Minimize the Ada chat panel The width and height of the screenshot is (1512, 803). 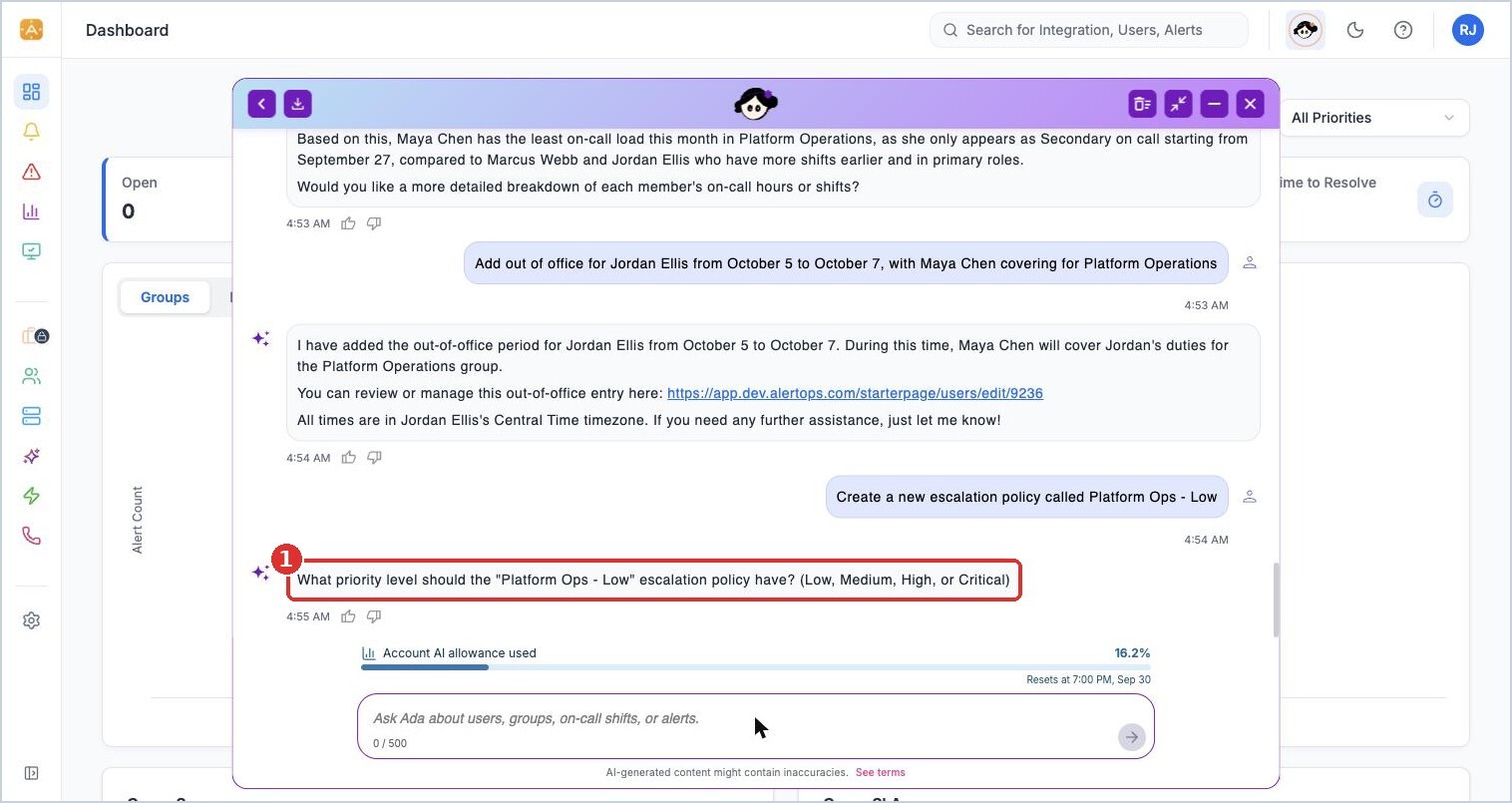click(x=1214, y=104)
